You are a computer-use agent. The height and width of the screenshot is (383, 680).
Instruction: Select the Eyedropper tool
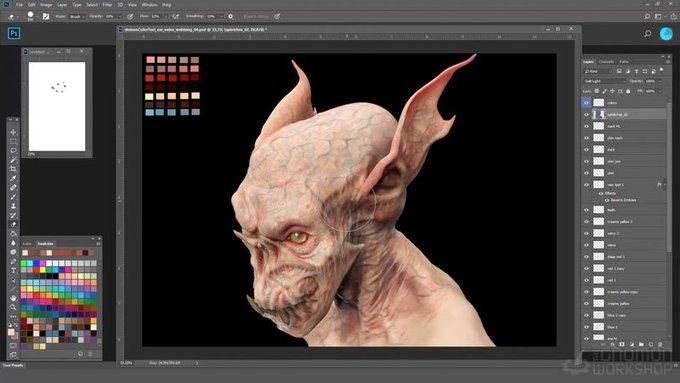click(x=13, y=178)
